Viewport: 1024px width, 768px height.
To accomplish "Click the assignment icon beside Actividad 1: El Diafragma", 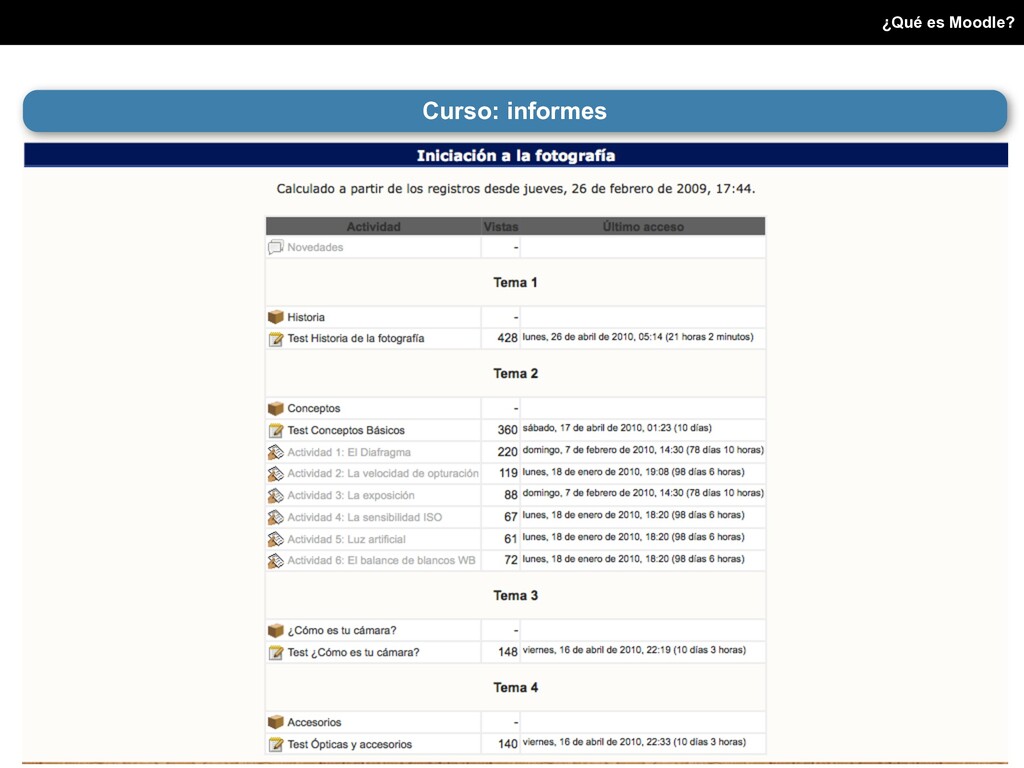I will [276, 452].
